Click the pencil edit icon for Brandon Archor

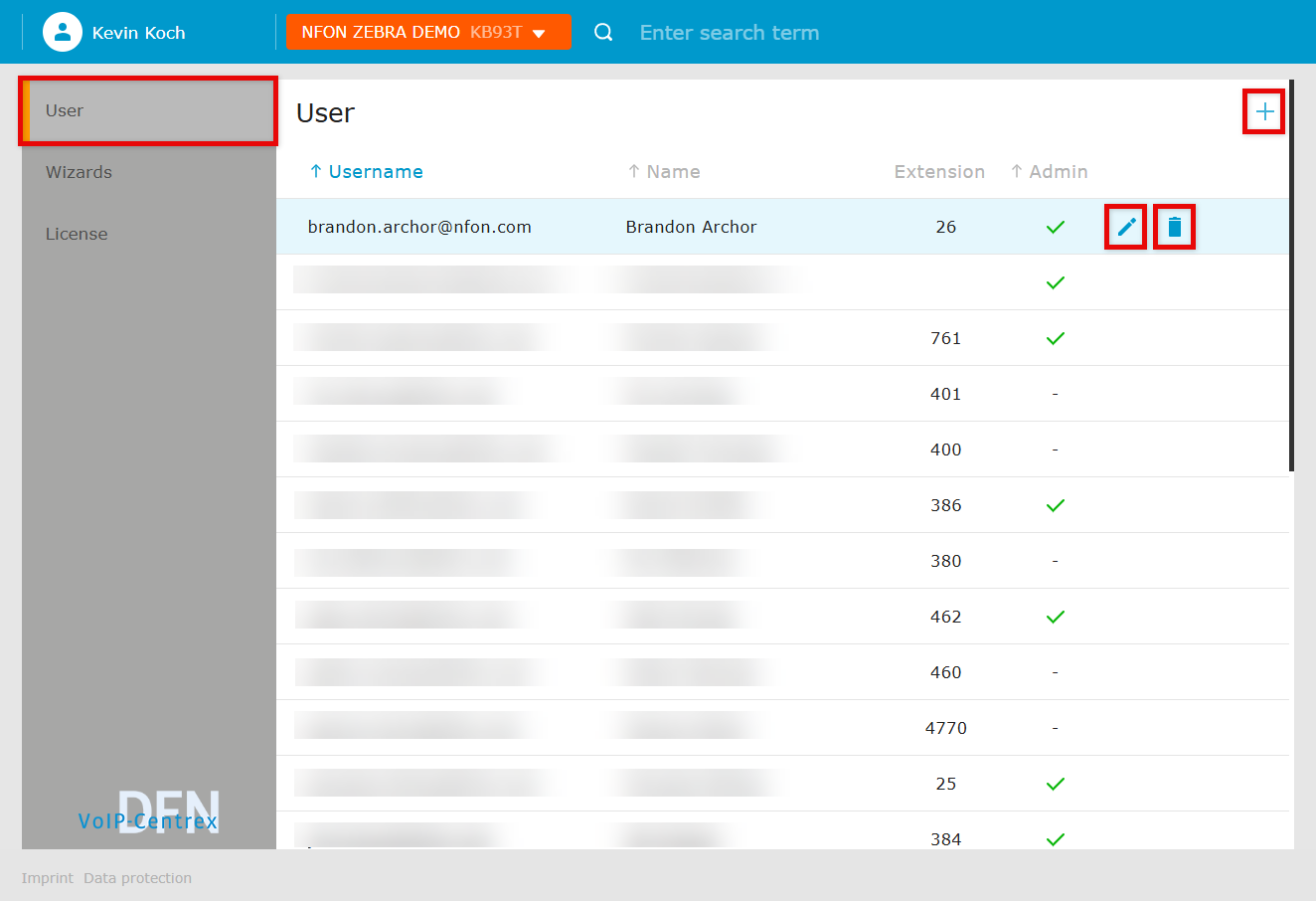pos(1126,227)
